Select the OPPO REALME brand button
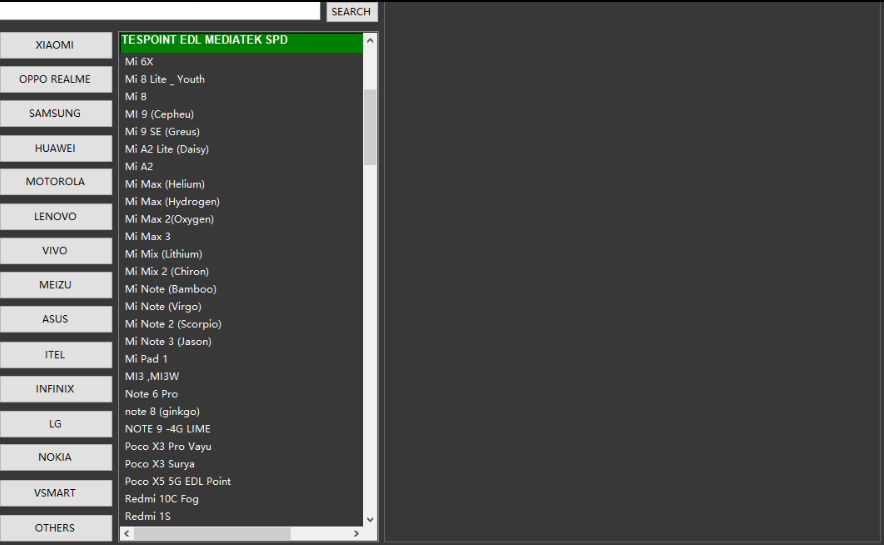This screenshot has width=884, height=545. (x=55, y=79)
